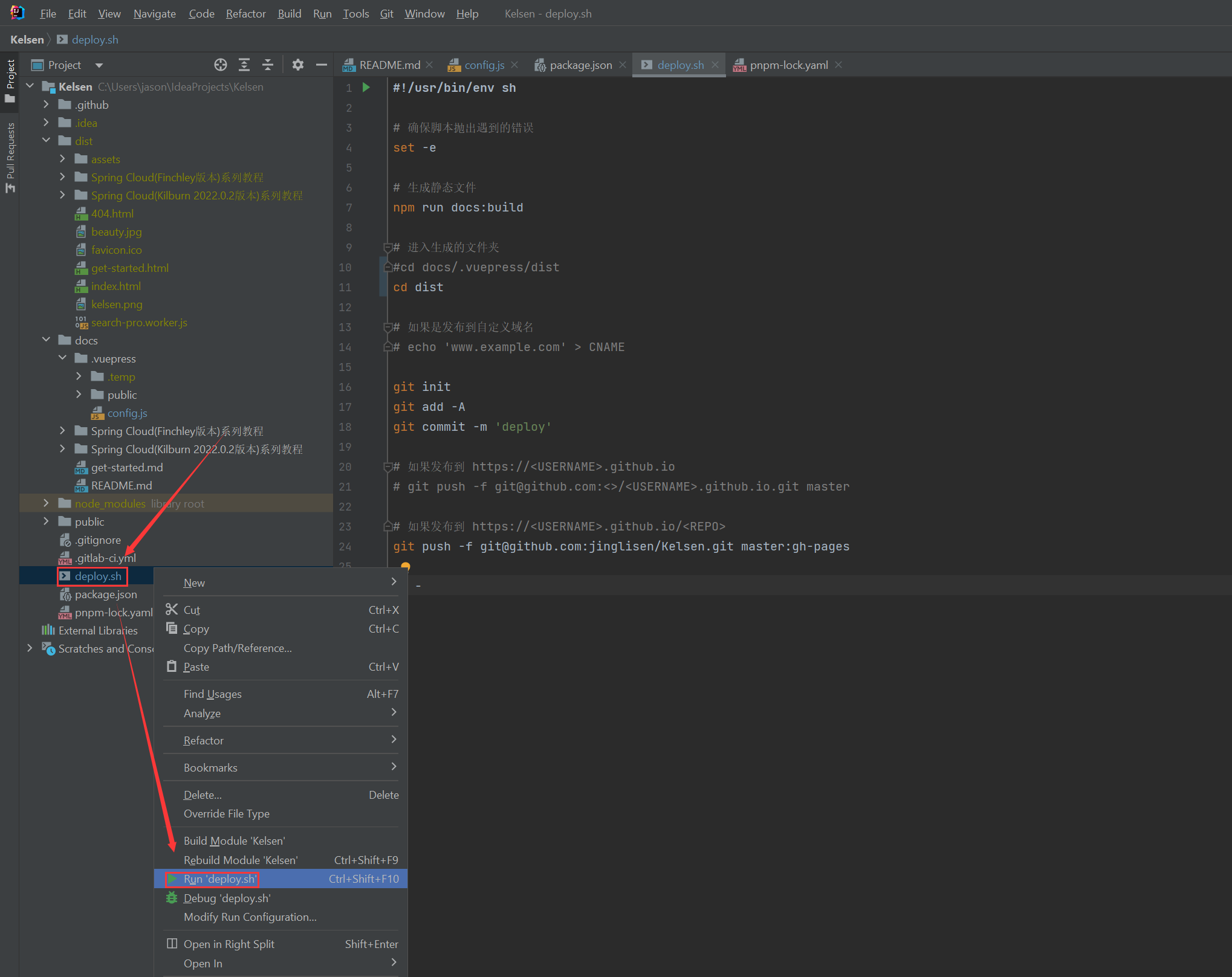
Task: Close the package.json editor tab
Action: point(623,65)
